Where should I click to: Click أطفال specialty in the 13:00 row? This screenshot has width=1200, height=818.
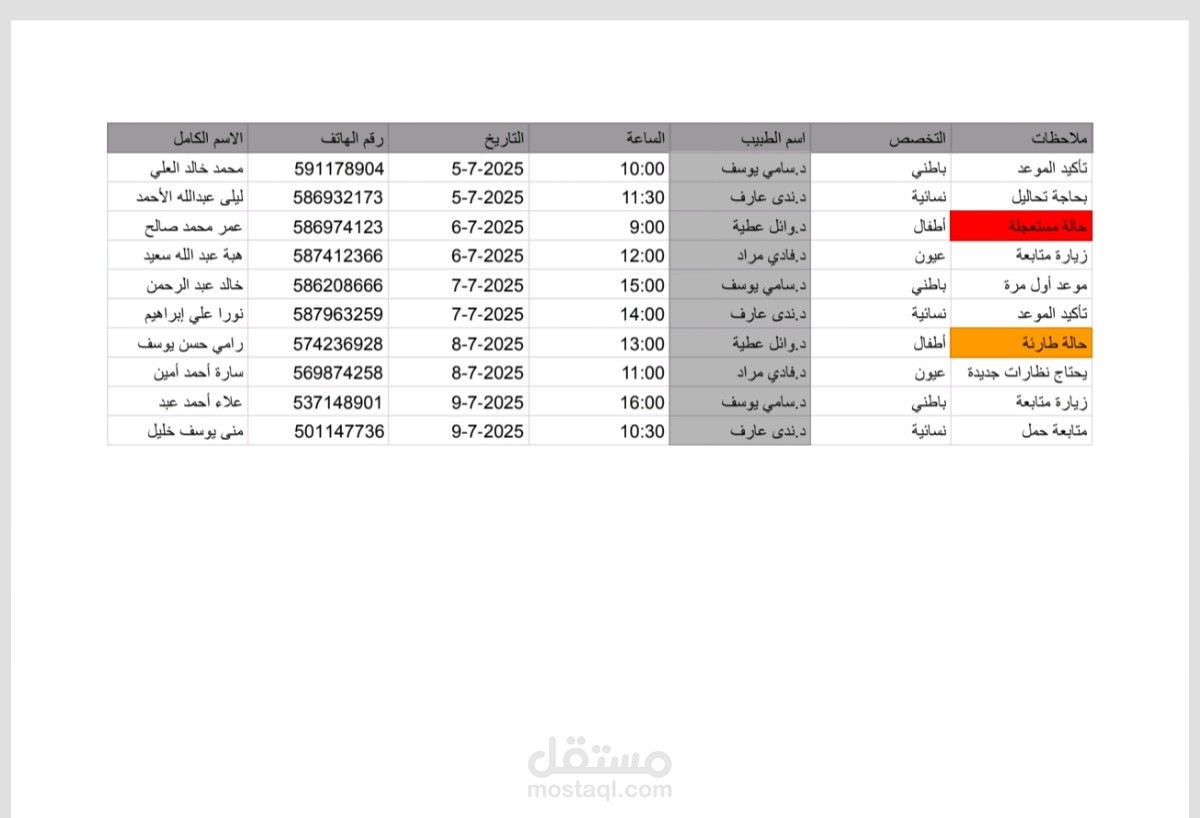point(931,344)
